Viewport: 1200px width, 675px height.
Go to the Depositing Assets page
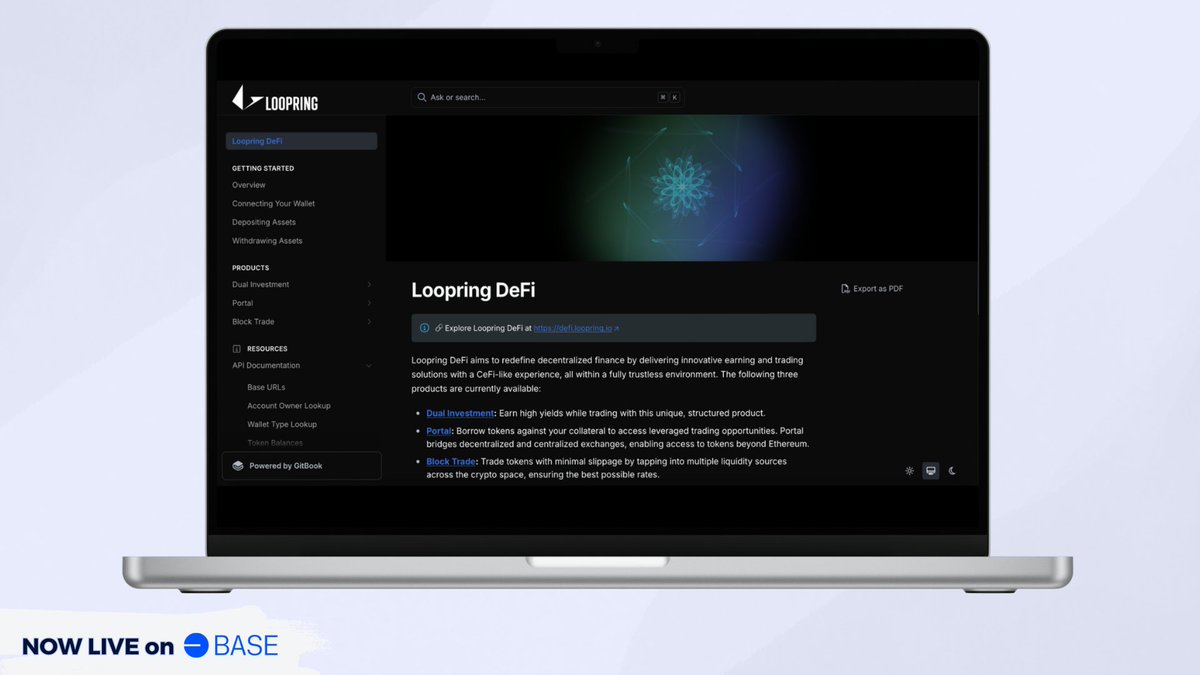point(264,222)
